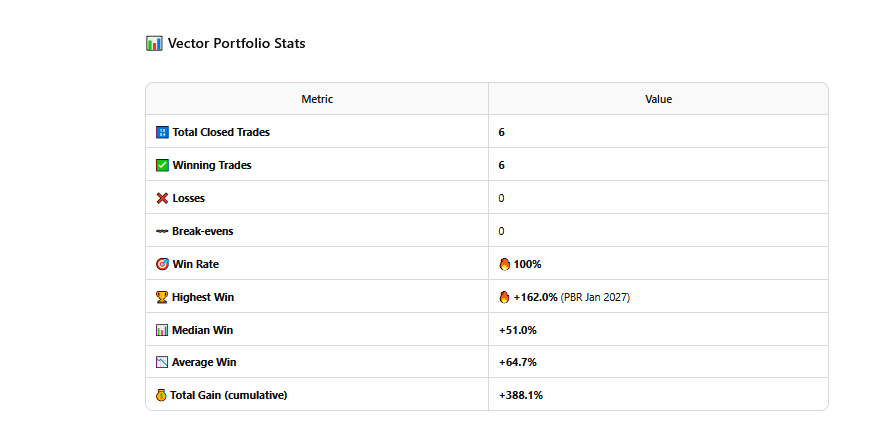886x422 pixels.
Task: Click the PBR Jan 2027 text
Action: 595,297
